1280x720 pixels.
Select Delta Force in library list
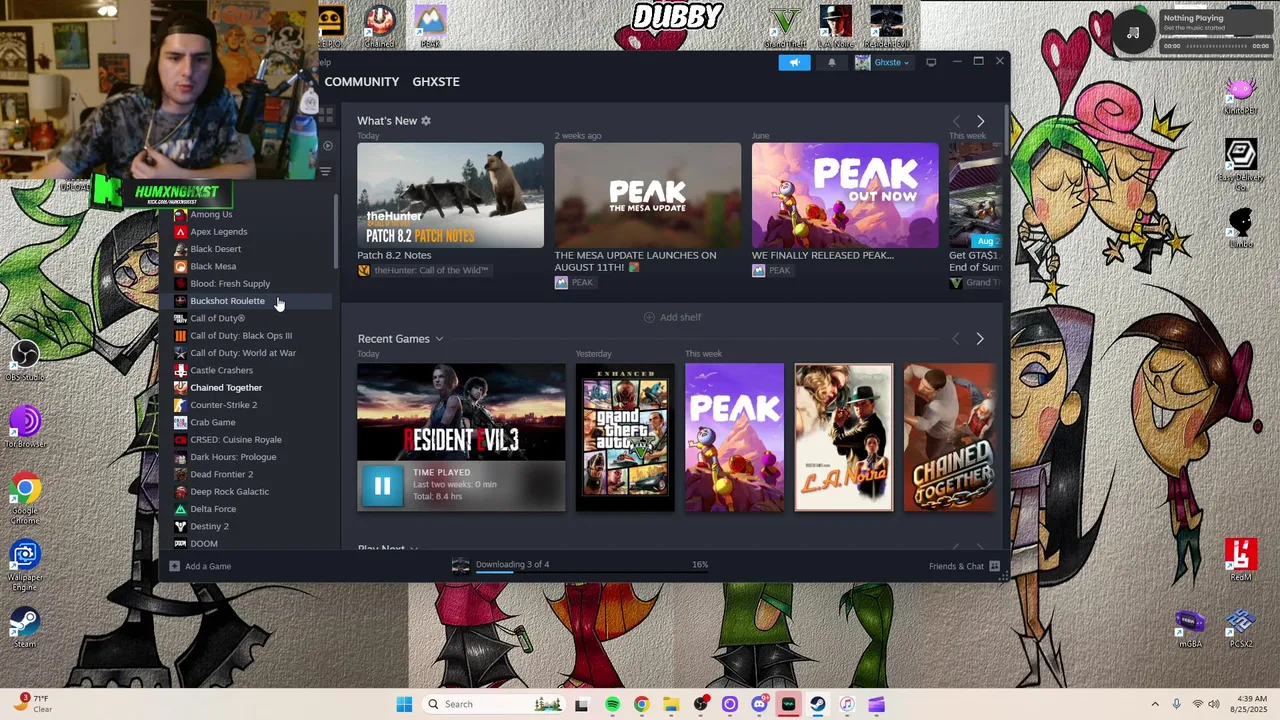(213, 509)
